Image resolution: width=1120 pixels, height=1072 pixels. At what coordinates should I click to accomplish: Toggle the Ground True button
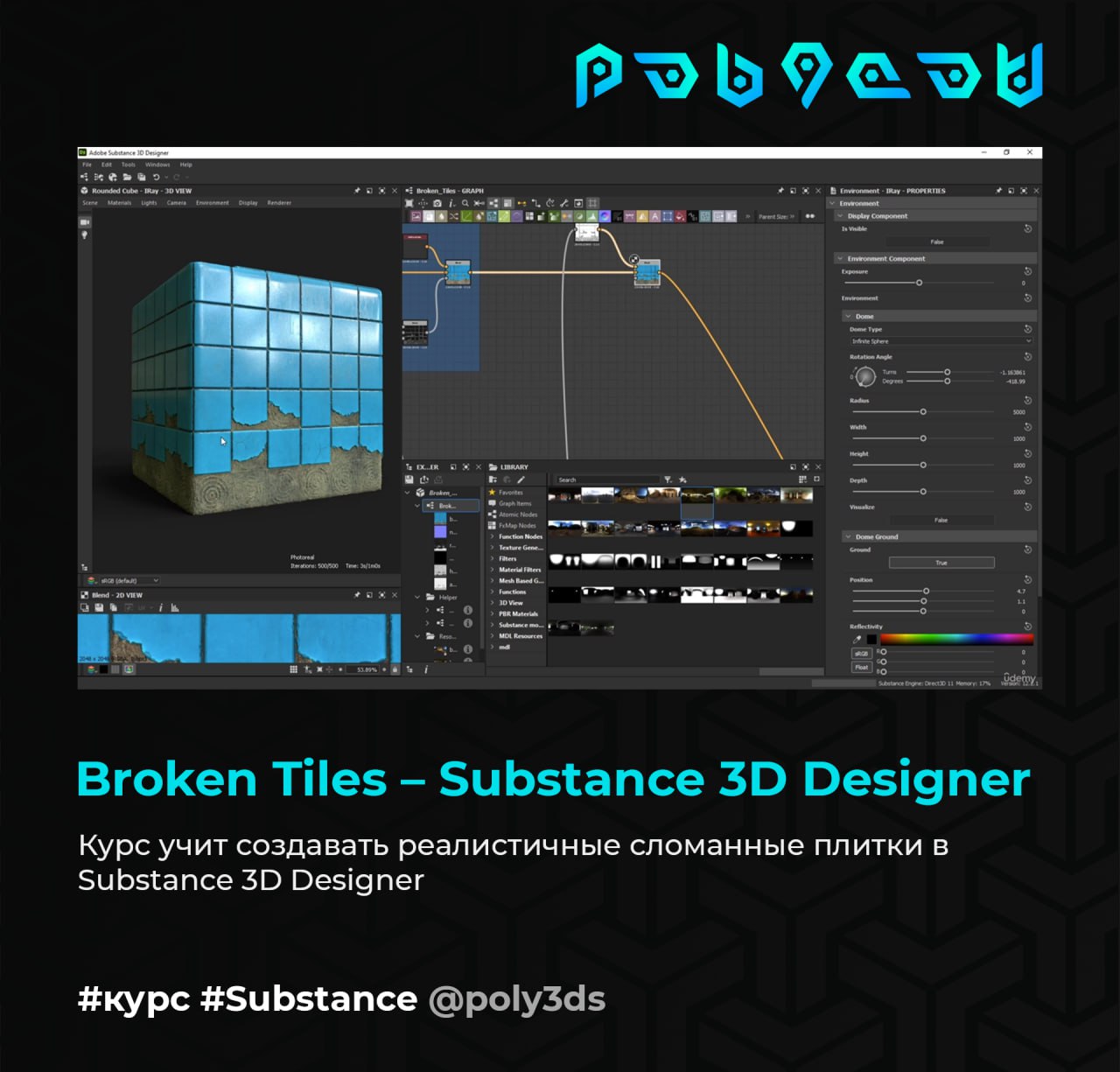pos(941,563)
